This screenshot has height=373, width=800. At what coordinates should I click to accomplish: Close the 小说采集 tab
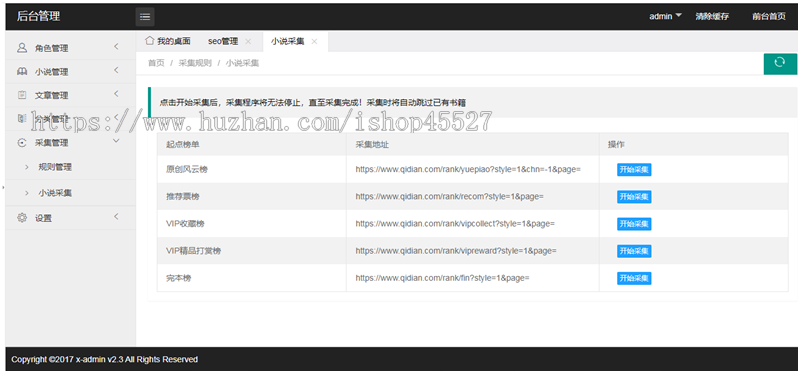(x=314, y=41)
